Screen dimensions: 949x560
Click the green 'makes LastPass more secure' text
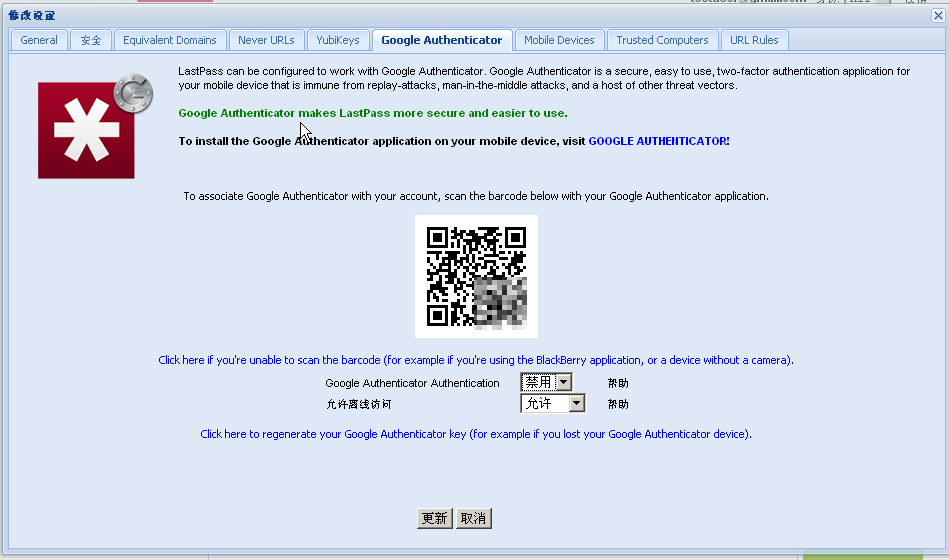tap(373, 113)
